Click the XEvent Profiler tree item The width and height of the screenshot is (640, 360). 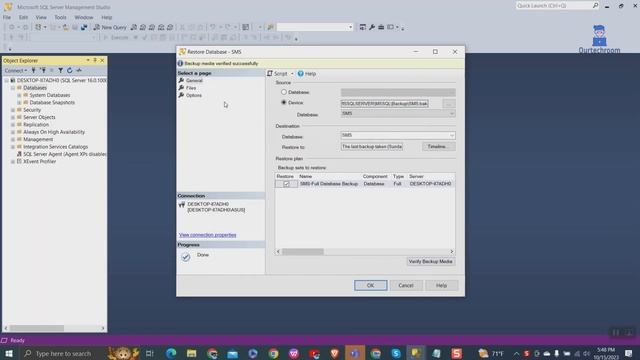click(x=40, y=162)
